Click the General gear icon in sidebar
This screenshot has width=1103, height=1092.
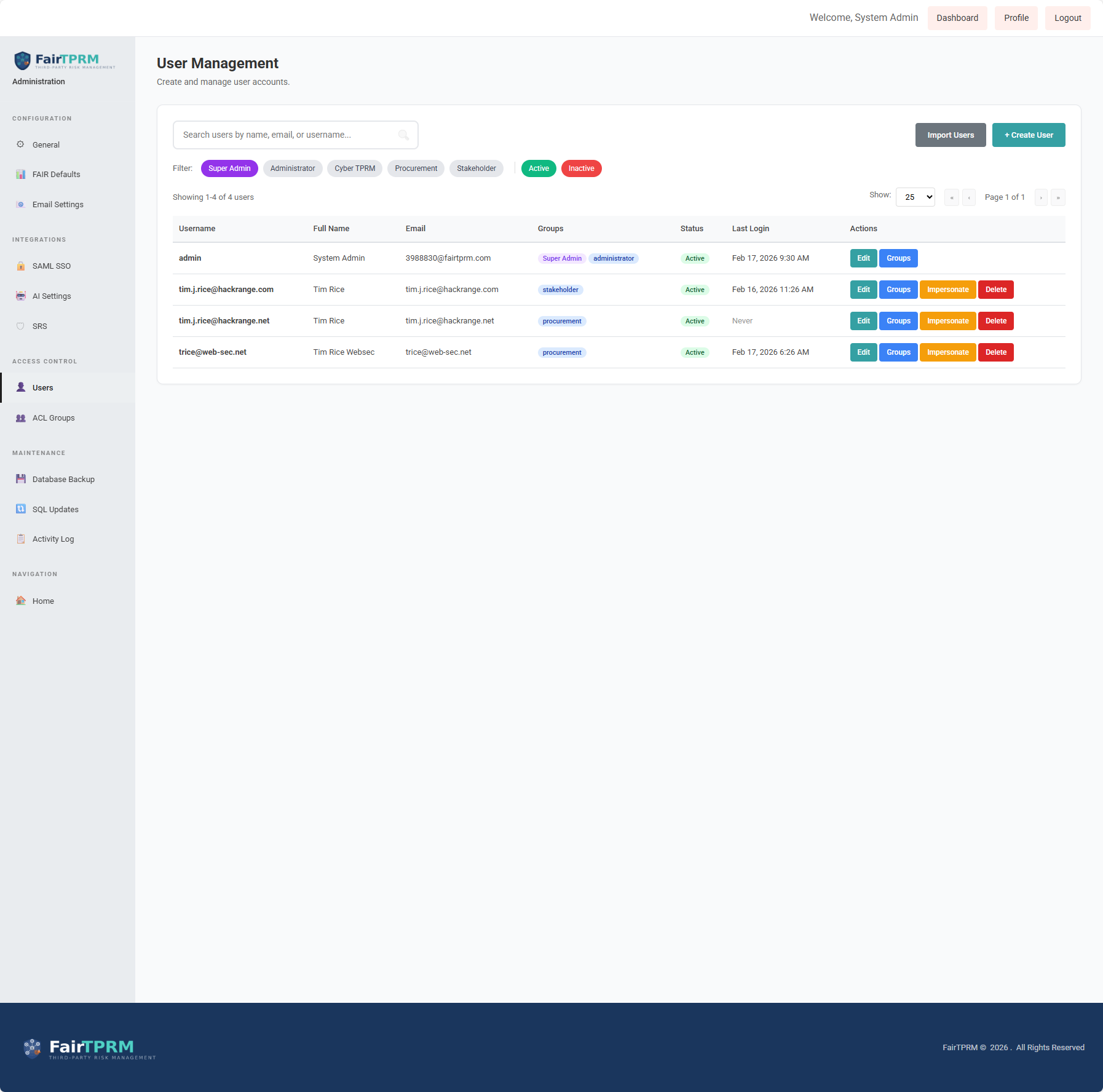20,144
